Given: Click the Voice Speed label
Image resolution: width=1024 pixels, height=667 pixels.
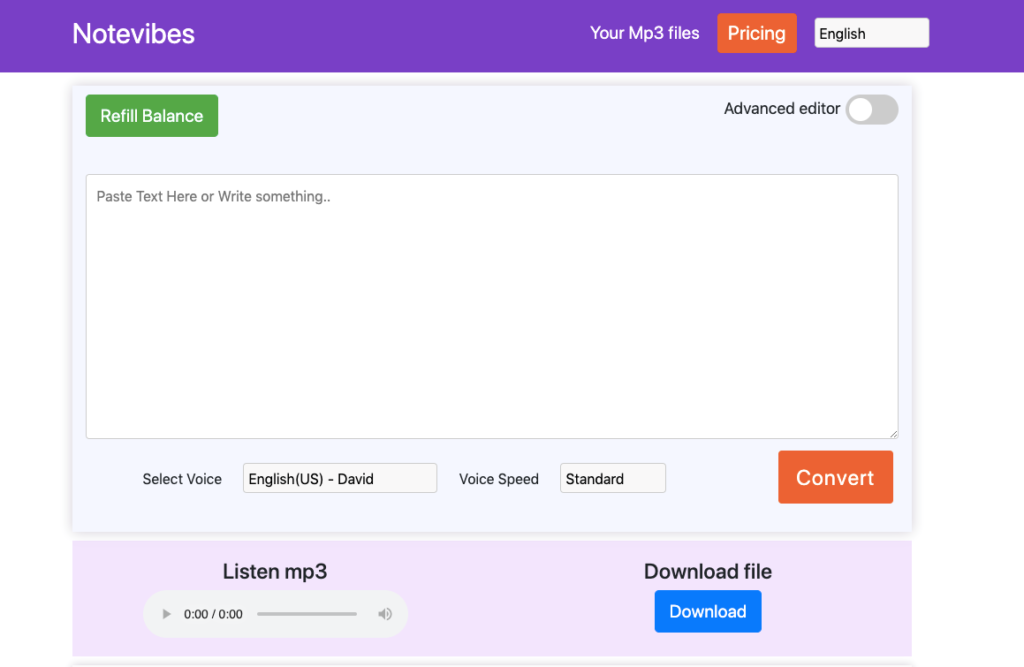Looking at the screenshot, I should point(498,479).
